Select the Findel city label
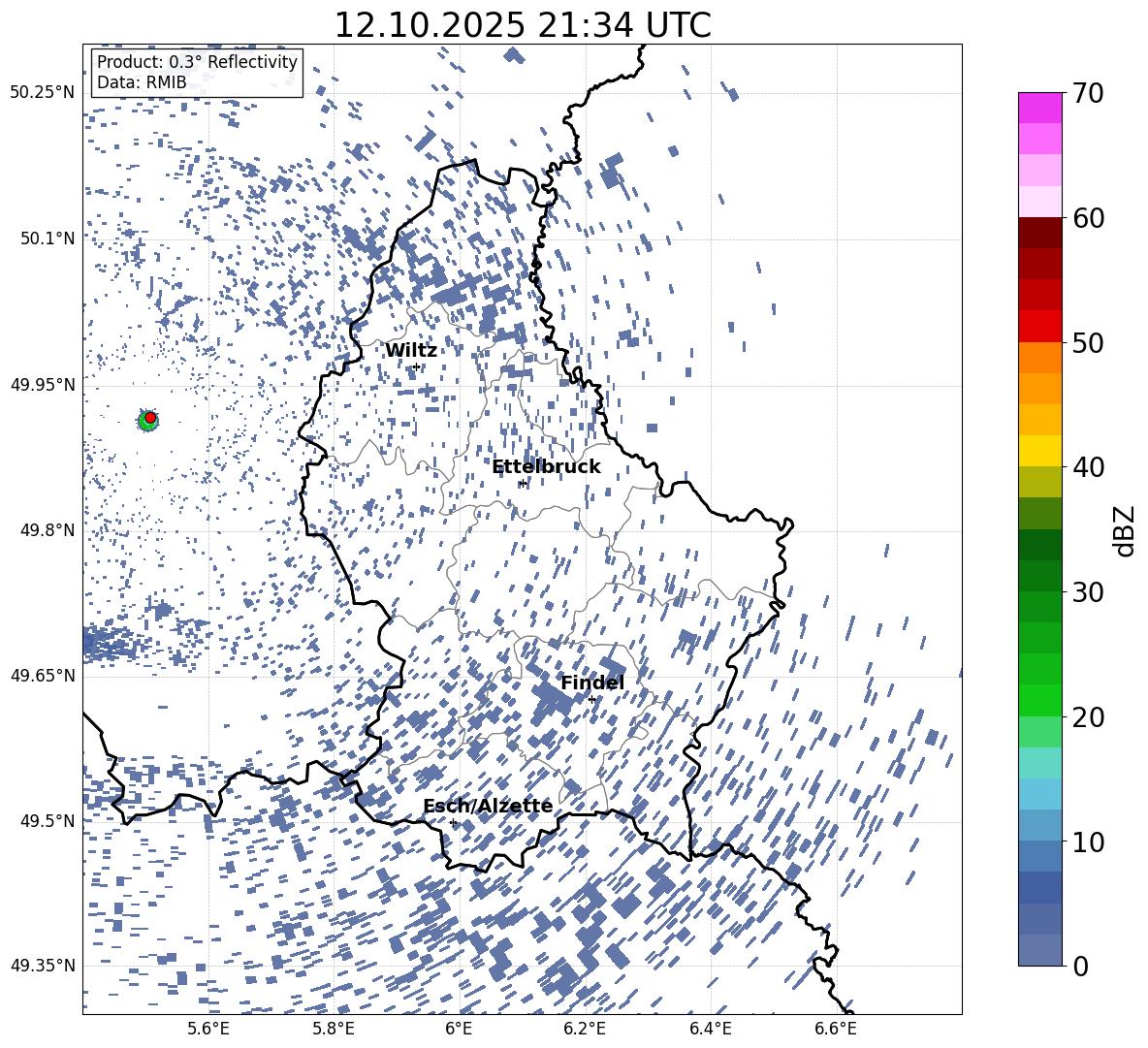This screenshot has height=1048, width=1148. click(x=592, y=683)
